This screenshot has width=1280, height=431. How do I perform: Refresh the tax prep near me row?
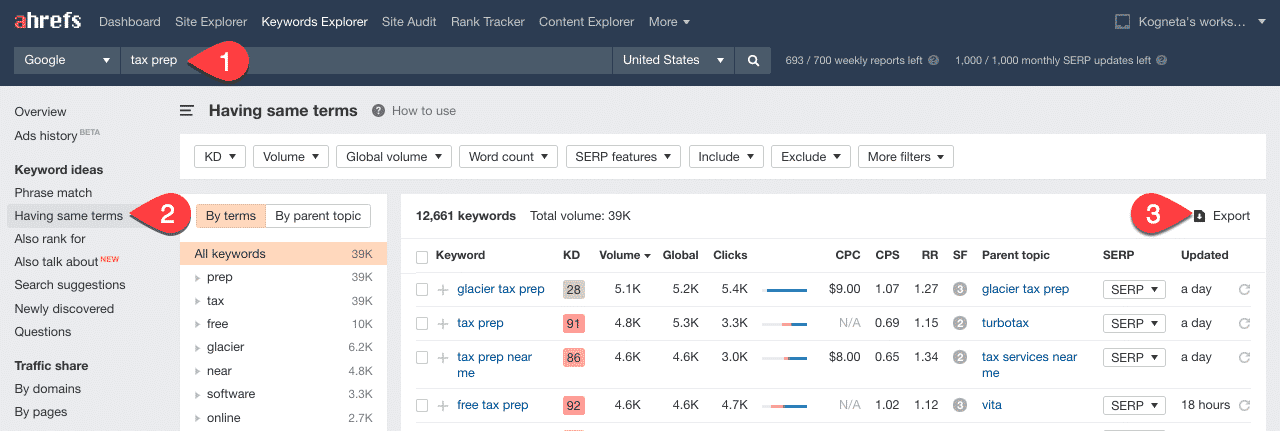coord(1244,357)
